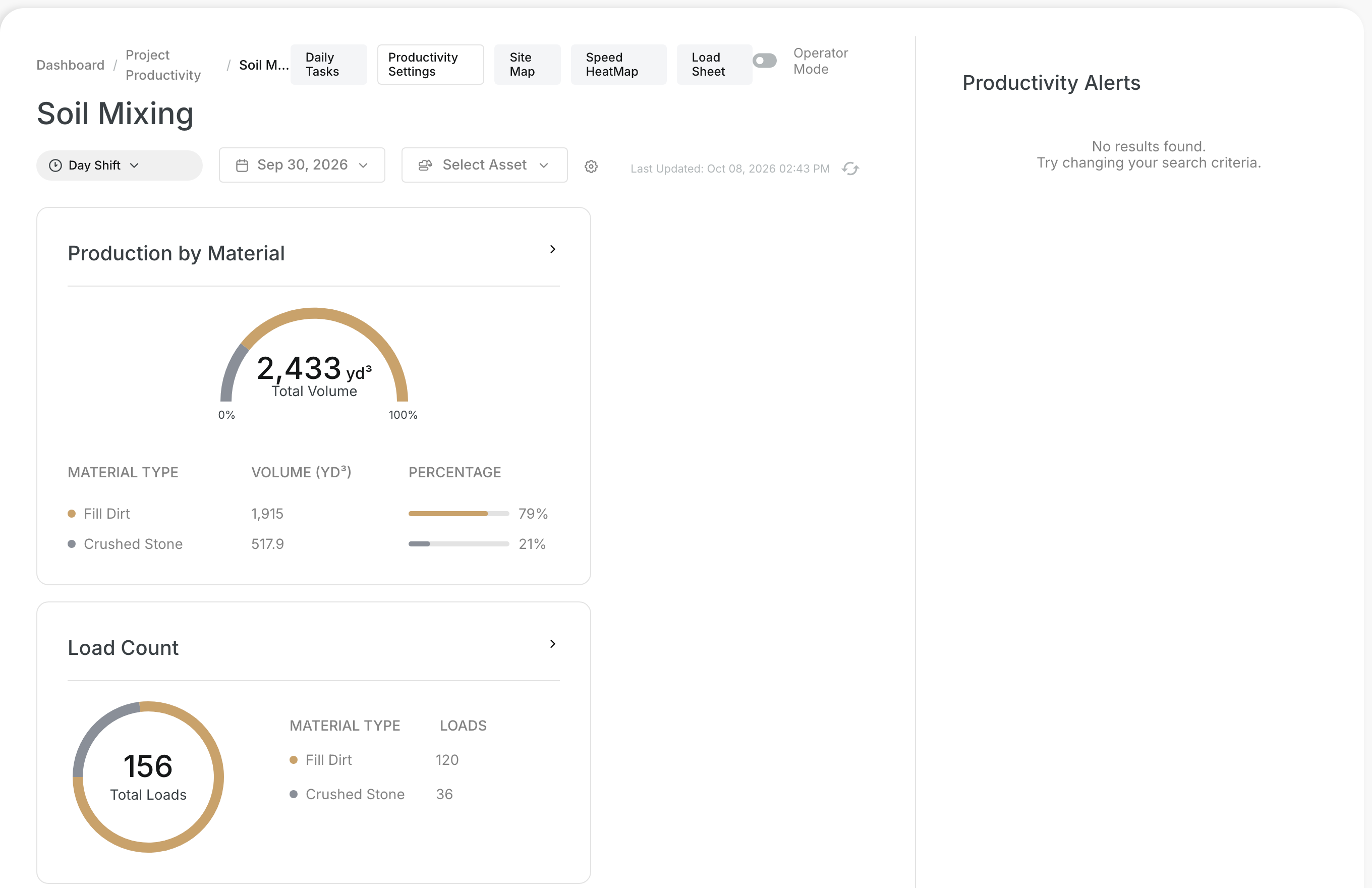Switch to Speed HeatMap tab

point(618,65)
